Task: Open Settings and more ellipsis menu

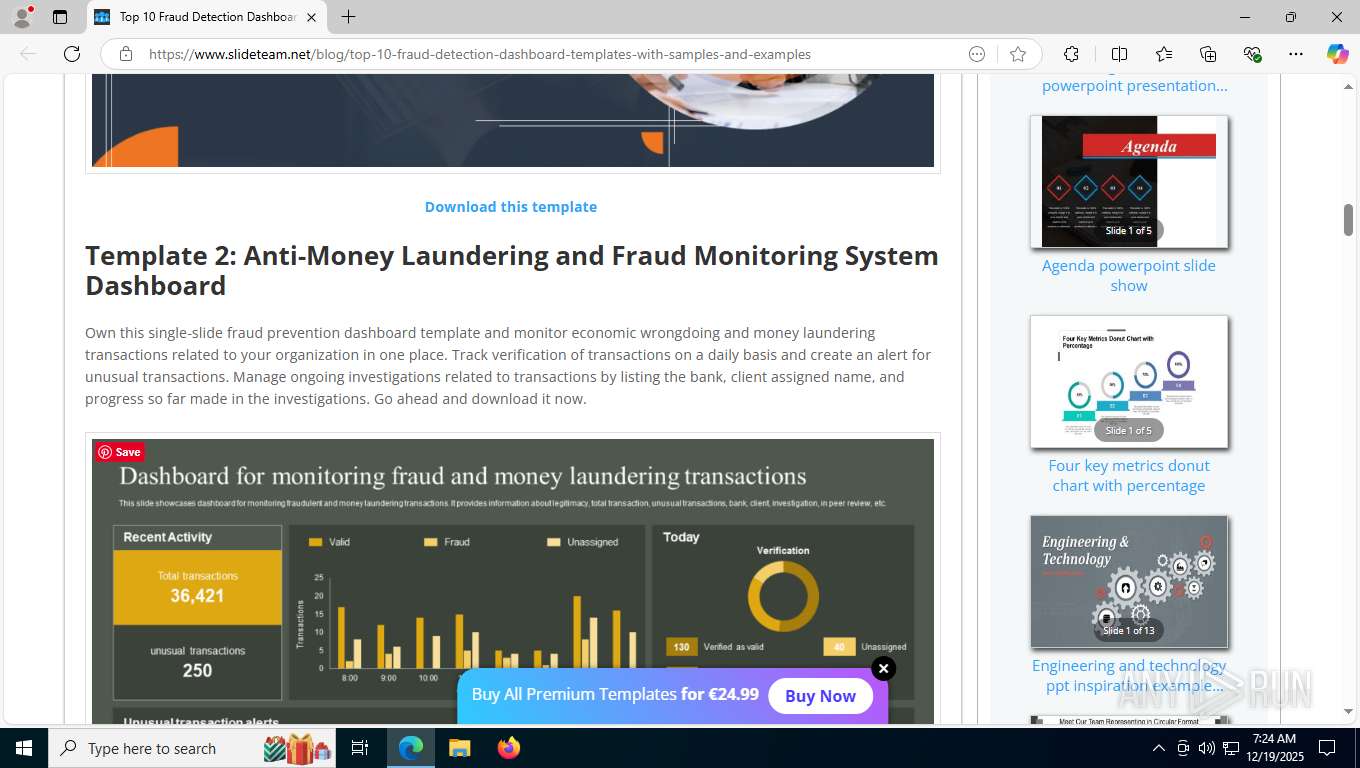Action: (1296, 54)
